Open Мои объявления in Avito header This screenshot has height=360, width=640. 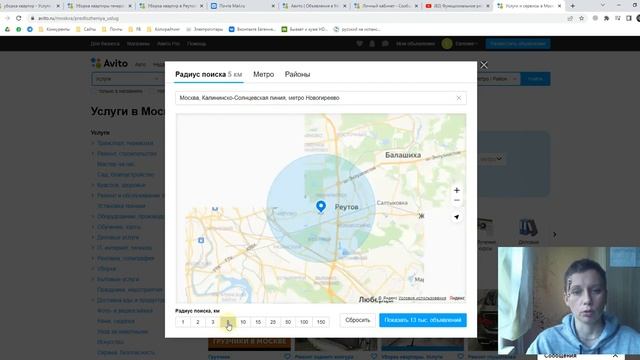coord(415,44)
